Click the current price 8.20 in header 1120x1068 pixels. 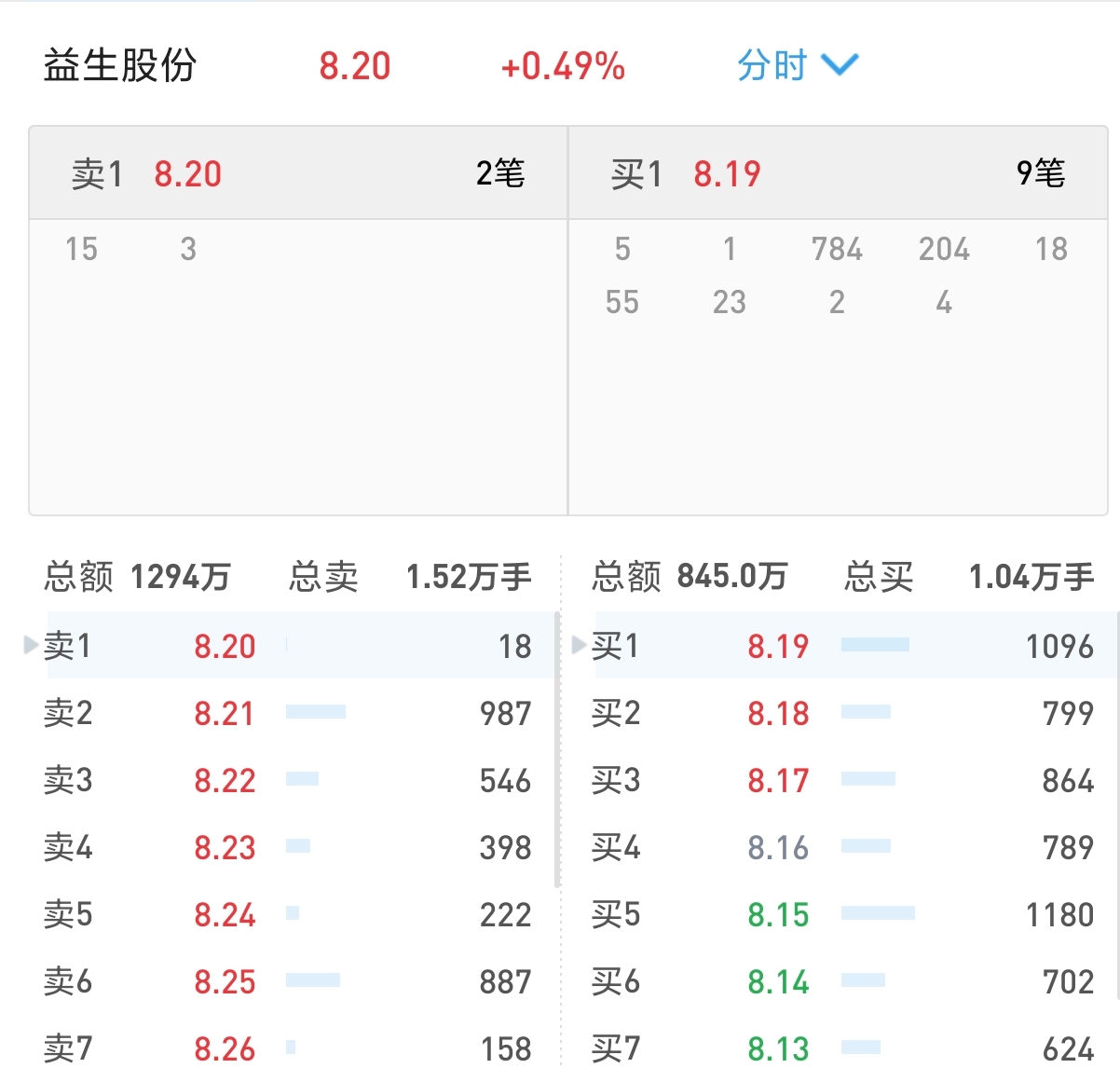[x=355, y=66]
